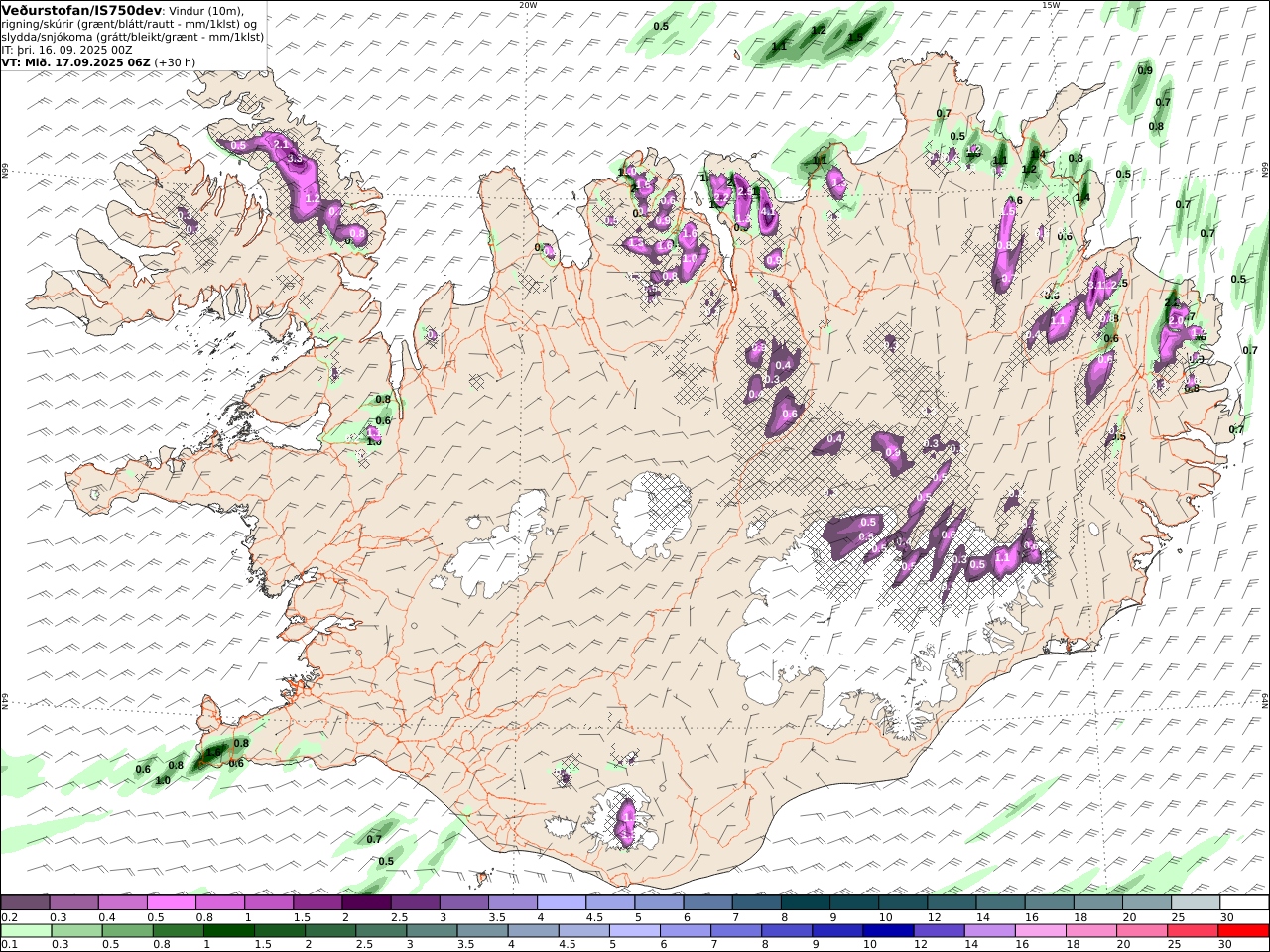This screenshot has width=1270, height=952.
Task: Pick the pale green 0.1 rain legend swatch
Action: point(26,931)
